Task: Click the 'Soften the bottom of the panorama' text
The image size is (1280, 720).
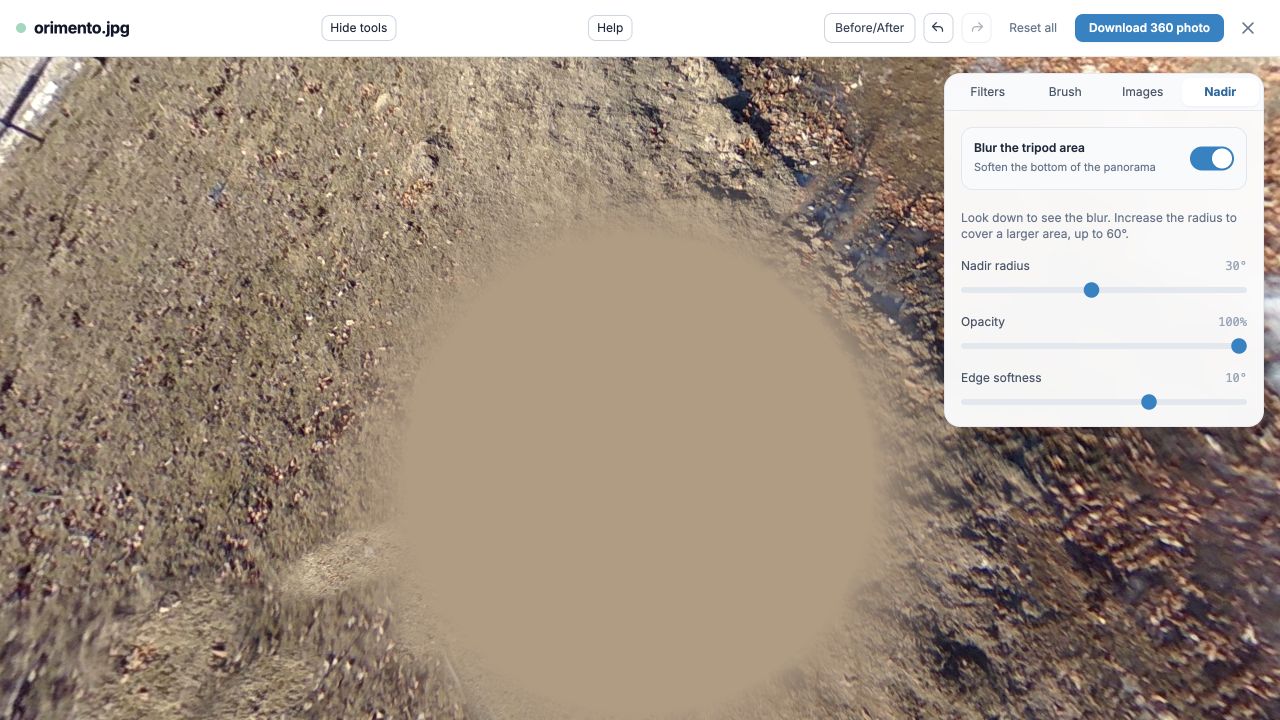Action: pos(1065,167)
